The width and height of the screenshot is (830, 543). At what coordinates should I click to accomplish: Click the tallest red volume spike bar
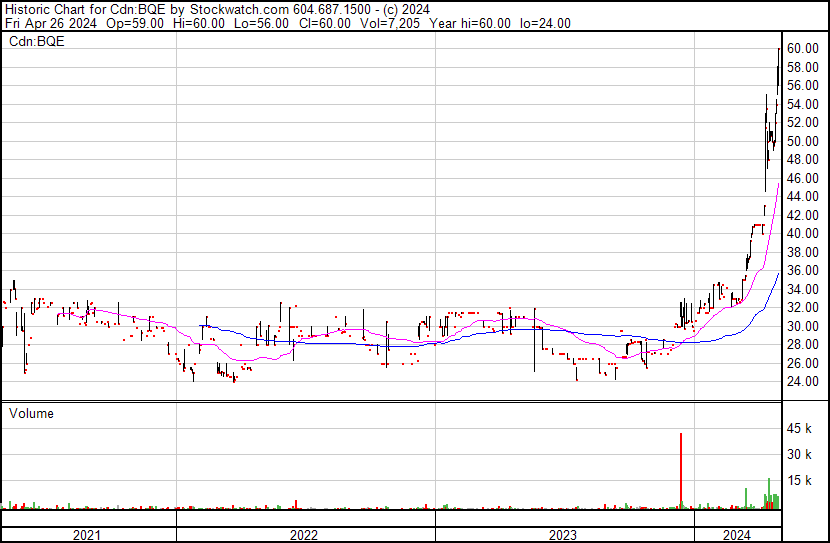point(681,470)
